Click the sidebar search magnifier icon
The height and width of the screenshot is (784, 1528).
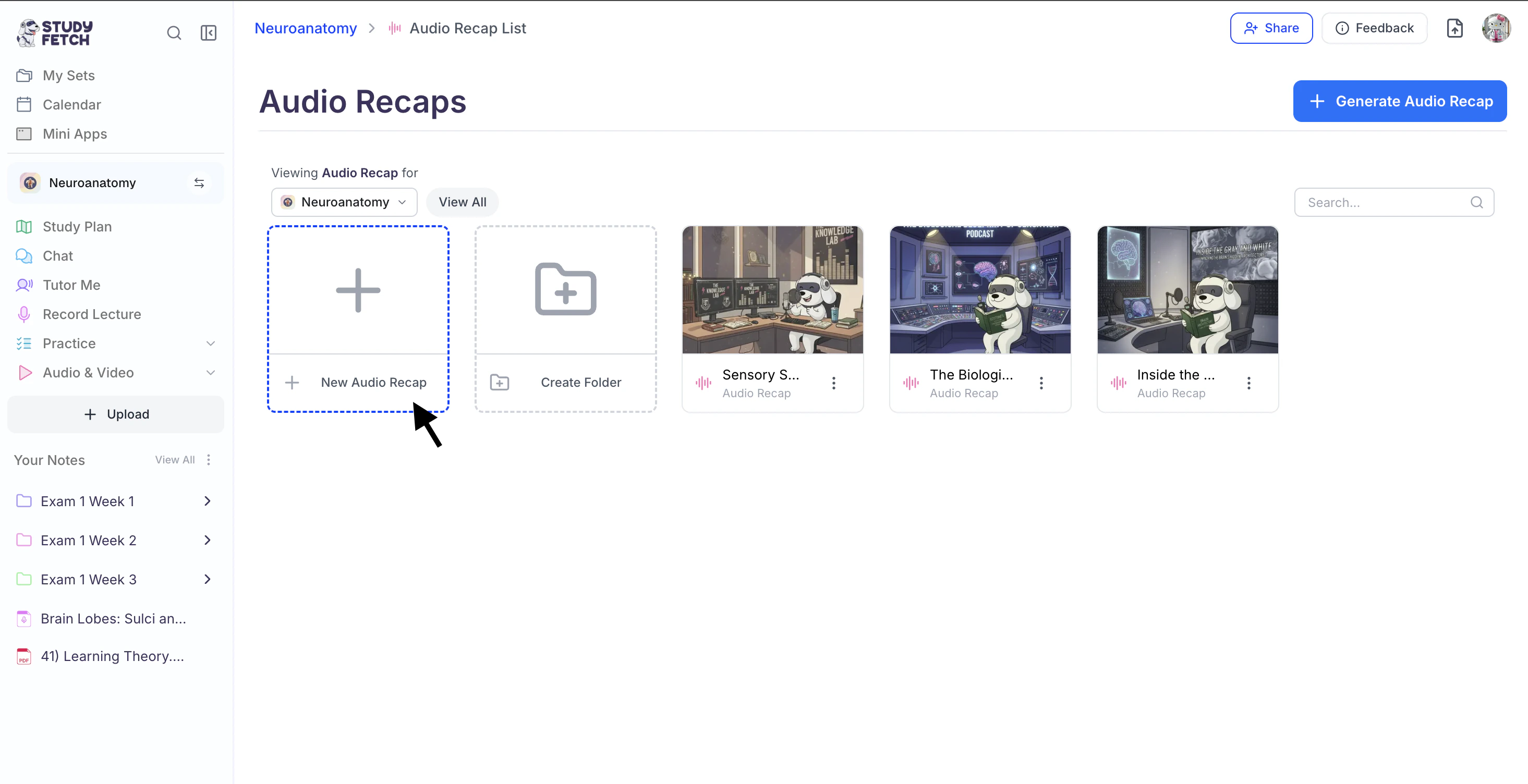(x=174, y=33)
